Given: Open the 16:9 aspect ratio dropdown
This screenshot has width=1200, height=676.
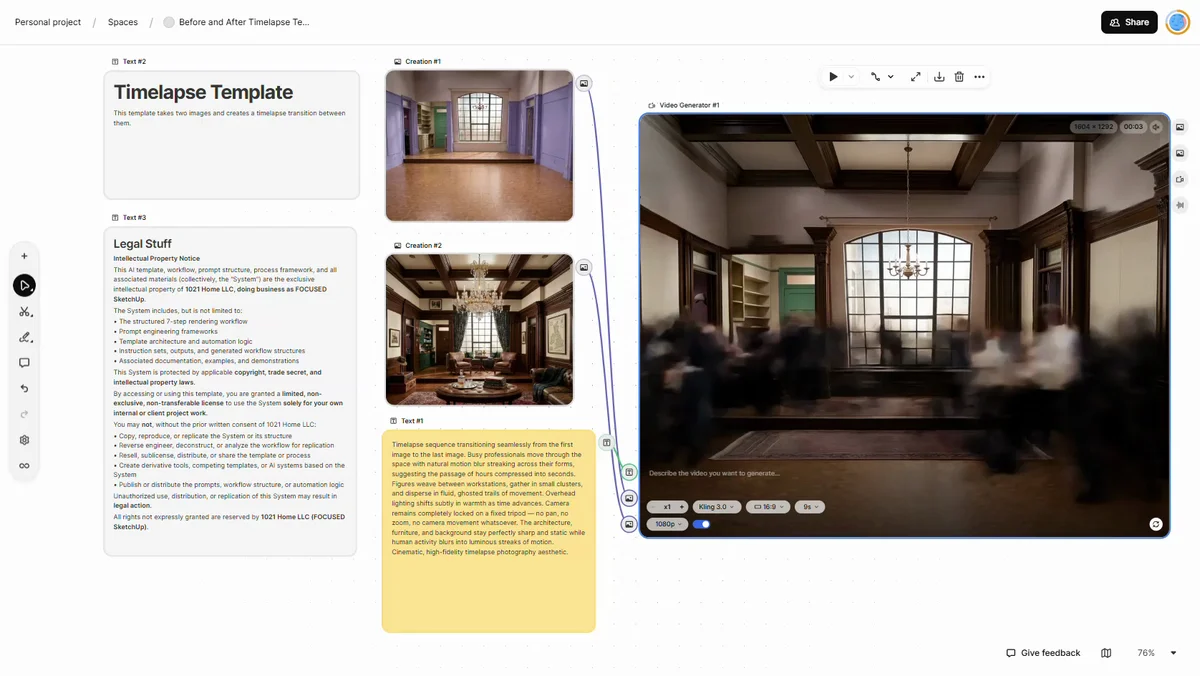Looking at the screenshot, I should pyautogui.click(x=768, y=507).
